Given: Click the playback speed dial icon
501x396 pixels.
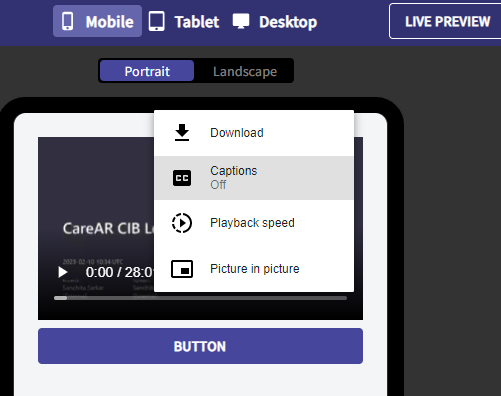Looking at the screenshot, I should point(182,223).
